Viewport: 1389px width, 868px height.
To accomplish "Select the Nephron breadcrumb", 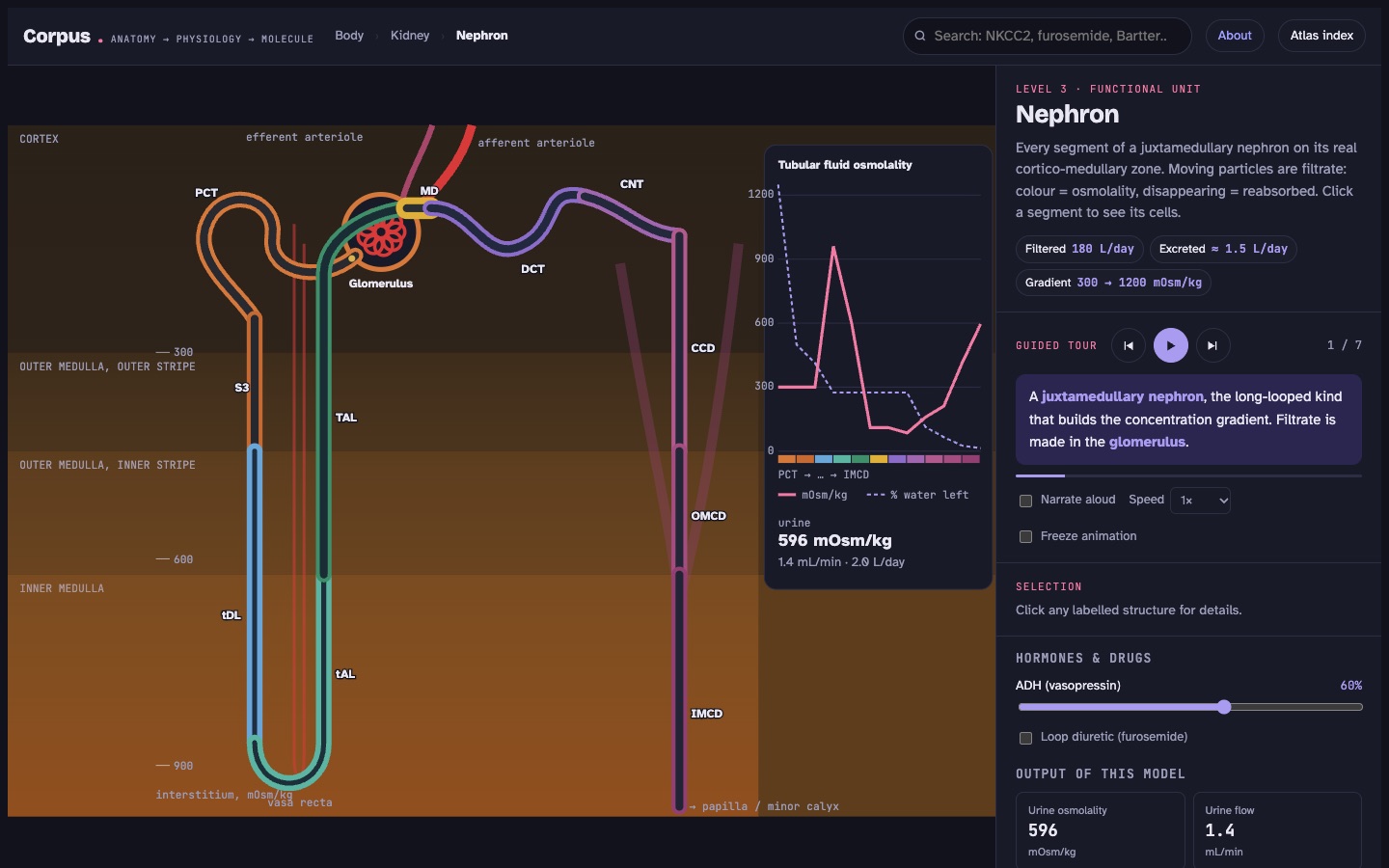I will pyautogui.click(x=482, y=36).
